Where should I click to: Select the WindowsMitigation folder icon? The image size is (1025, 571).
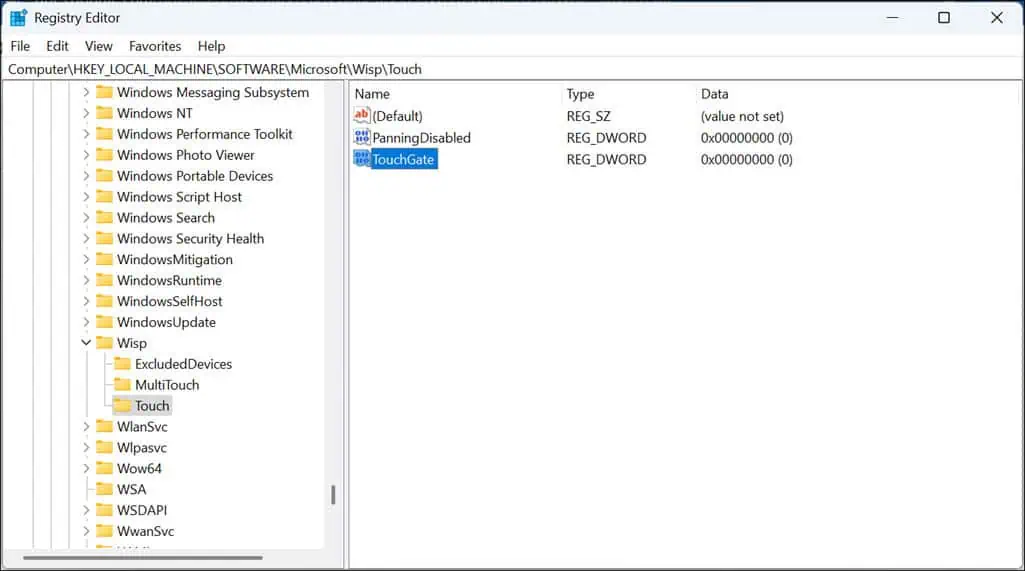coord(104,260)
